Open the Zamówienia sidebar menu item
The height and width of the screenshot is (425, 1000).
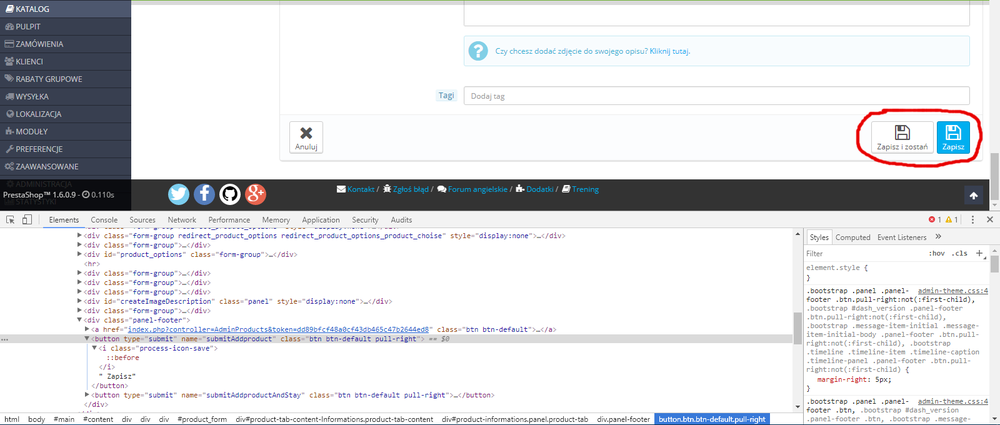40,44
